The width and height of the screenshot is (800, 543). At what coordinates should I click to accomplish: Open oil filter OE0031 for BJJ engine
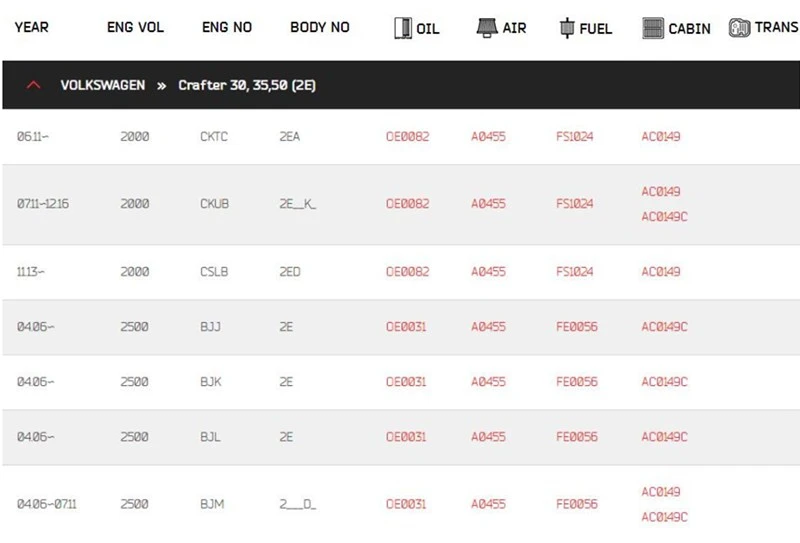[407, 326]
